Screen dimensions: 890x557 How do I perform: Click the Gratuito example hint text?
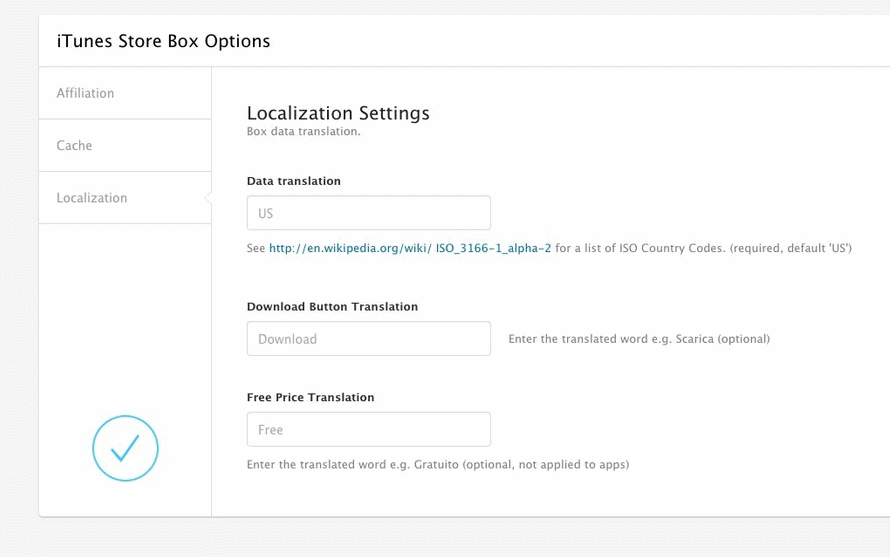click(x=438, y=464)
